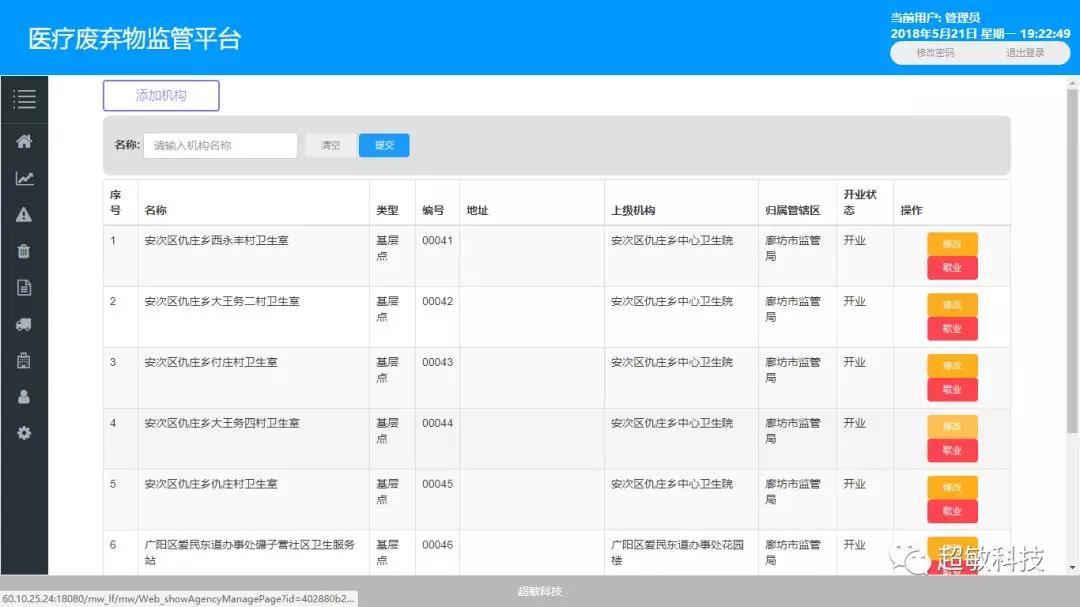The width and height of the screenshot is (1080, 607).
Task: Click 歇业 for 安次区仇庄乡大王务二村卫生室
Action: (952, 329)
